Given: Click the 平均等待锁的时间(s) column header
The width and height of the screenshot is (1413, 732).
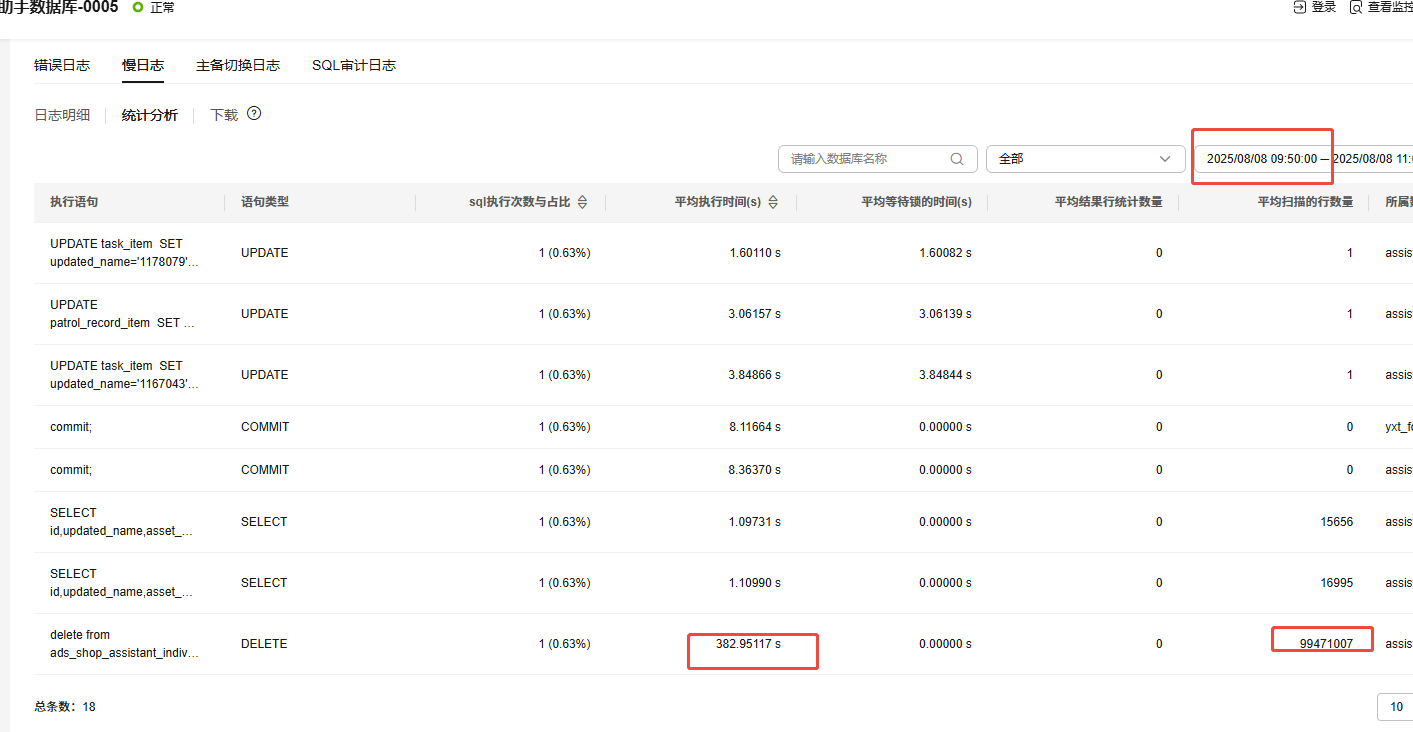Looking at the screenshot, I should click(x=916, y=202).
